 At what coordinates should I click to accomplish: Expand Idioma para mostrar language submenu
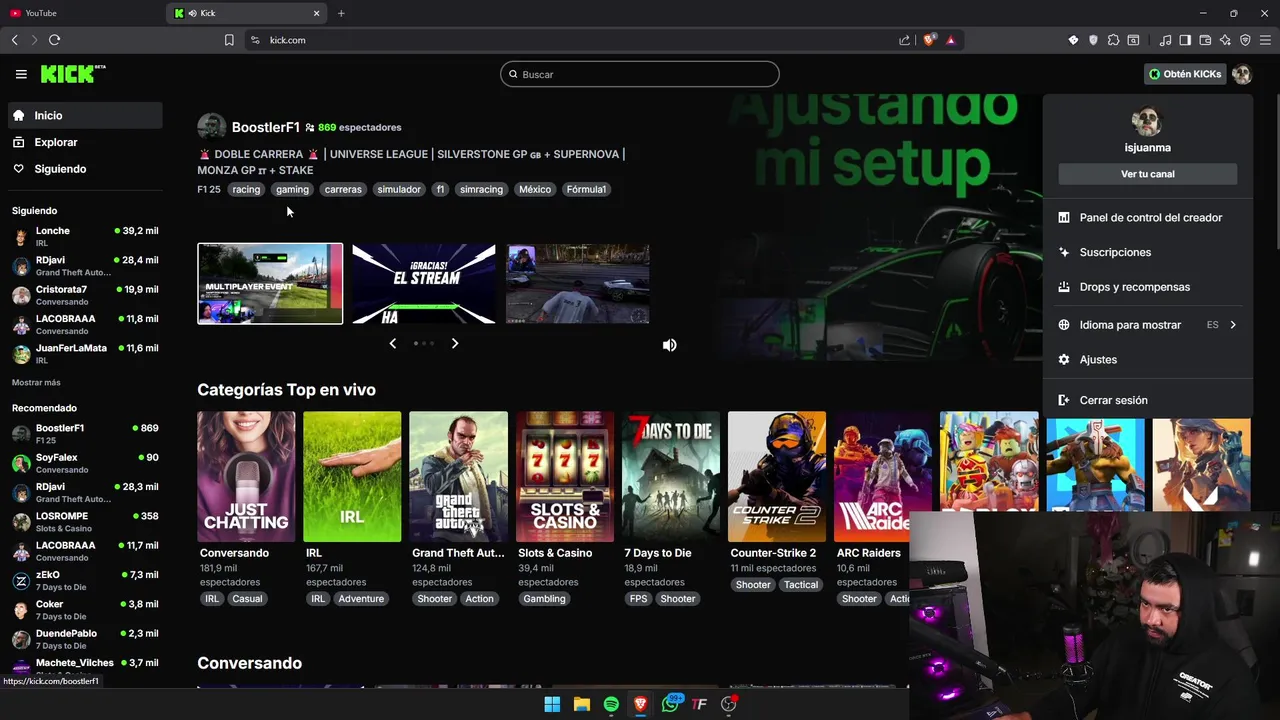click(1147, 325)
